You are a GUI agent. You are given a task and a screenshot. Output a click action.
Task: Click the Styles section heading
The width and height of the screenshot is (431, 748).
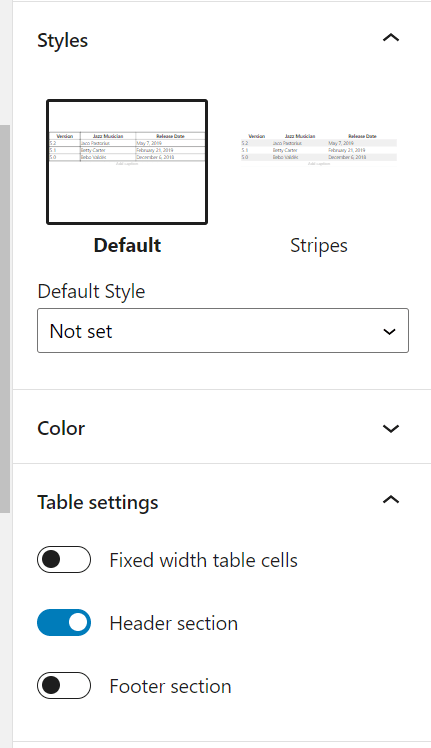[x=63, y=40]
